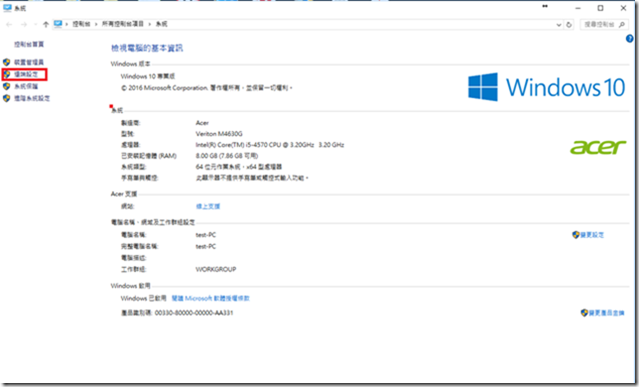Click shield icon next to 變更設定
Screen dimensions: 639x387
pos(575,235)
